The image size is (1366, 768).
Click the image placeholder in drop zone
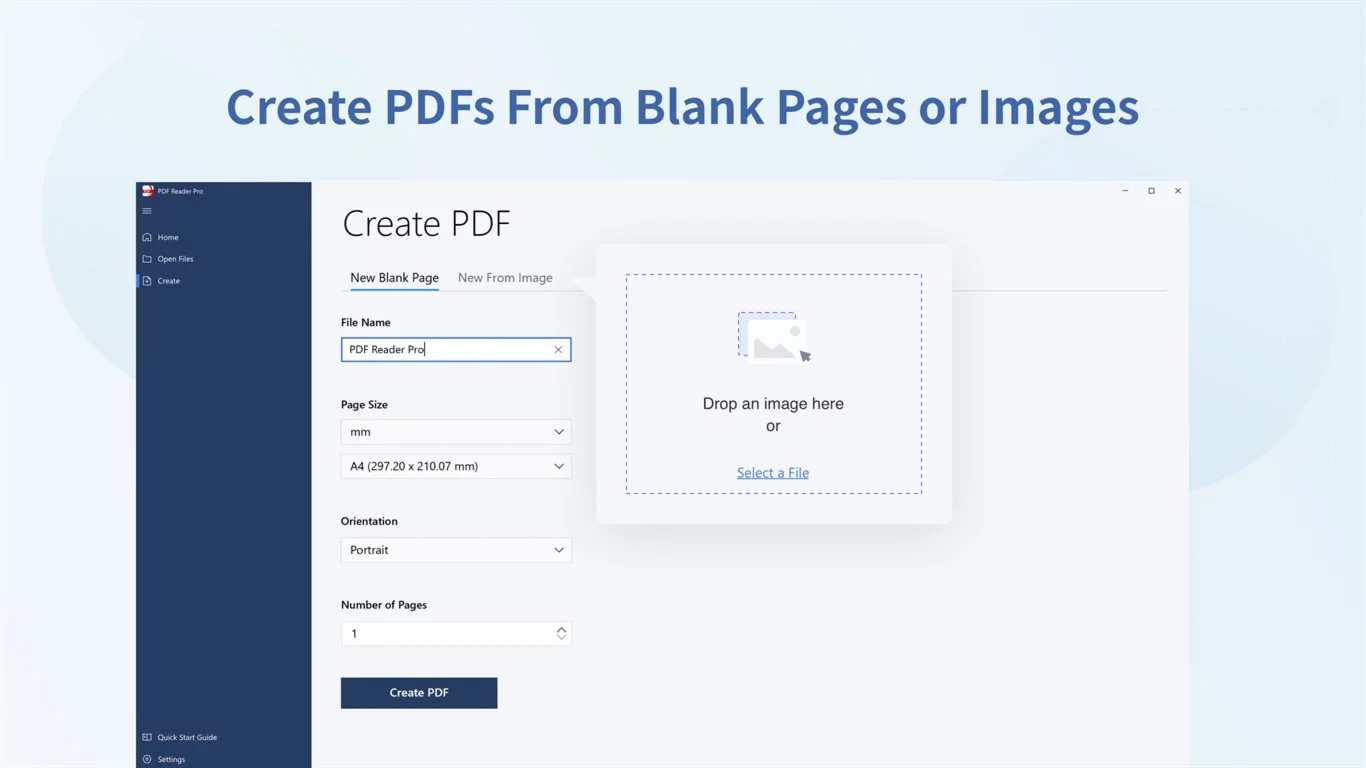tap(774, 336)
